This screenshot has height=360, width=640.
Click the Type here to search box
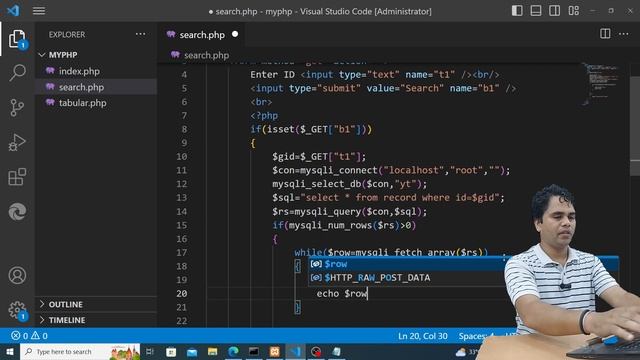(80, 351)
